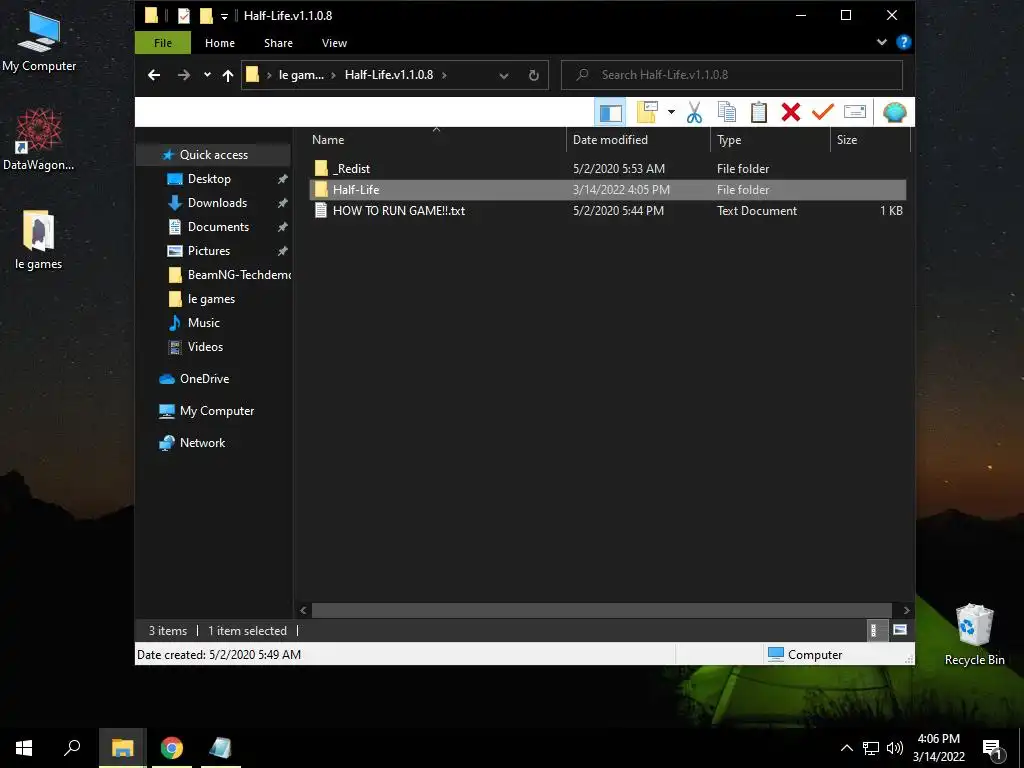This screenshot has height=768, width=1024.
Task: Open the File ribbon tab
Action: pyautogui.click(x=163, y=43)
